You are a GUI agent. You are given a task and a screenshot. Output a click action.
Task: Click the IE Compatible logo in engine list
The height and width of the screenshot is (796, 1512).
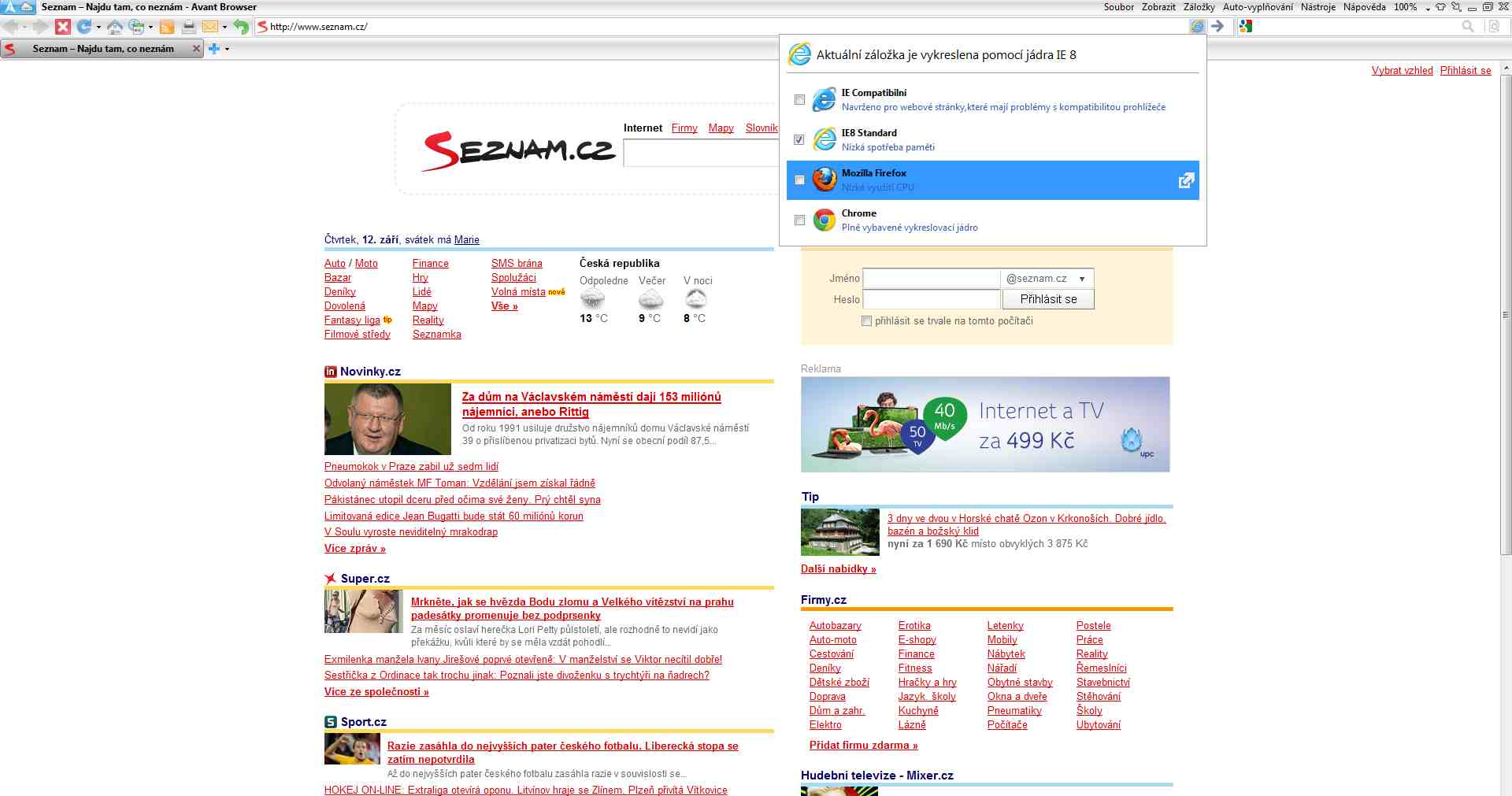click(825, 99)
